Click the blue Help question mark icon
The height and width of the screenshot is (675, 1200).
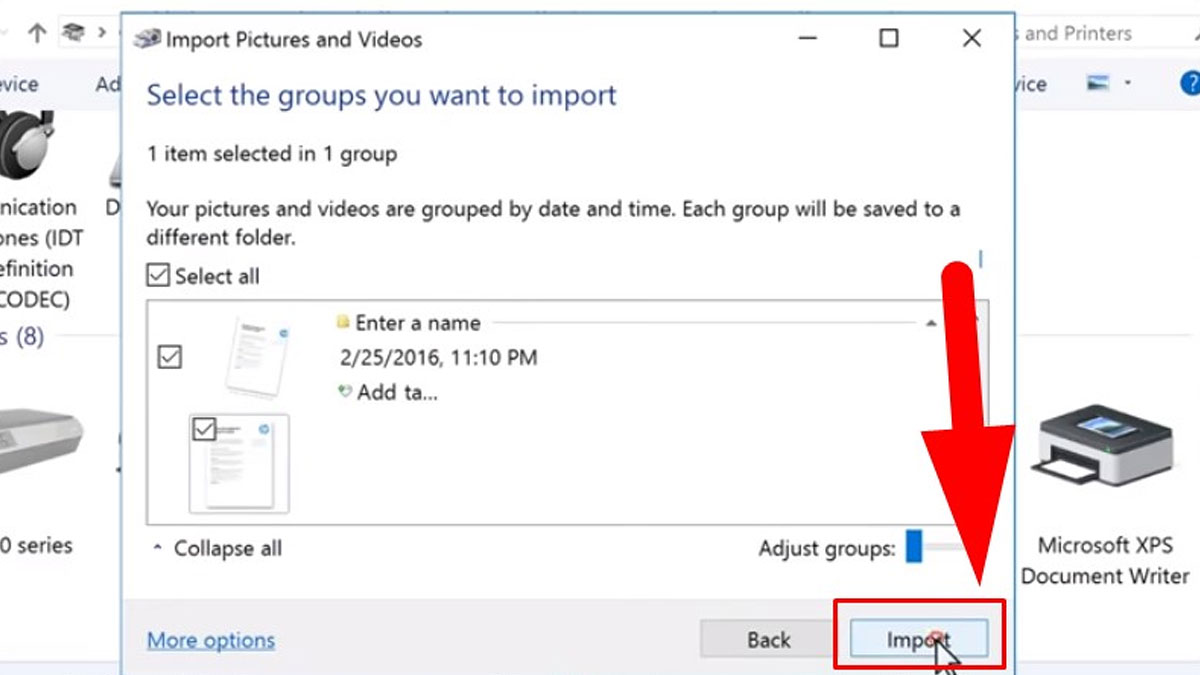click(x=1190, y=83)
